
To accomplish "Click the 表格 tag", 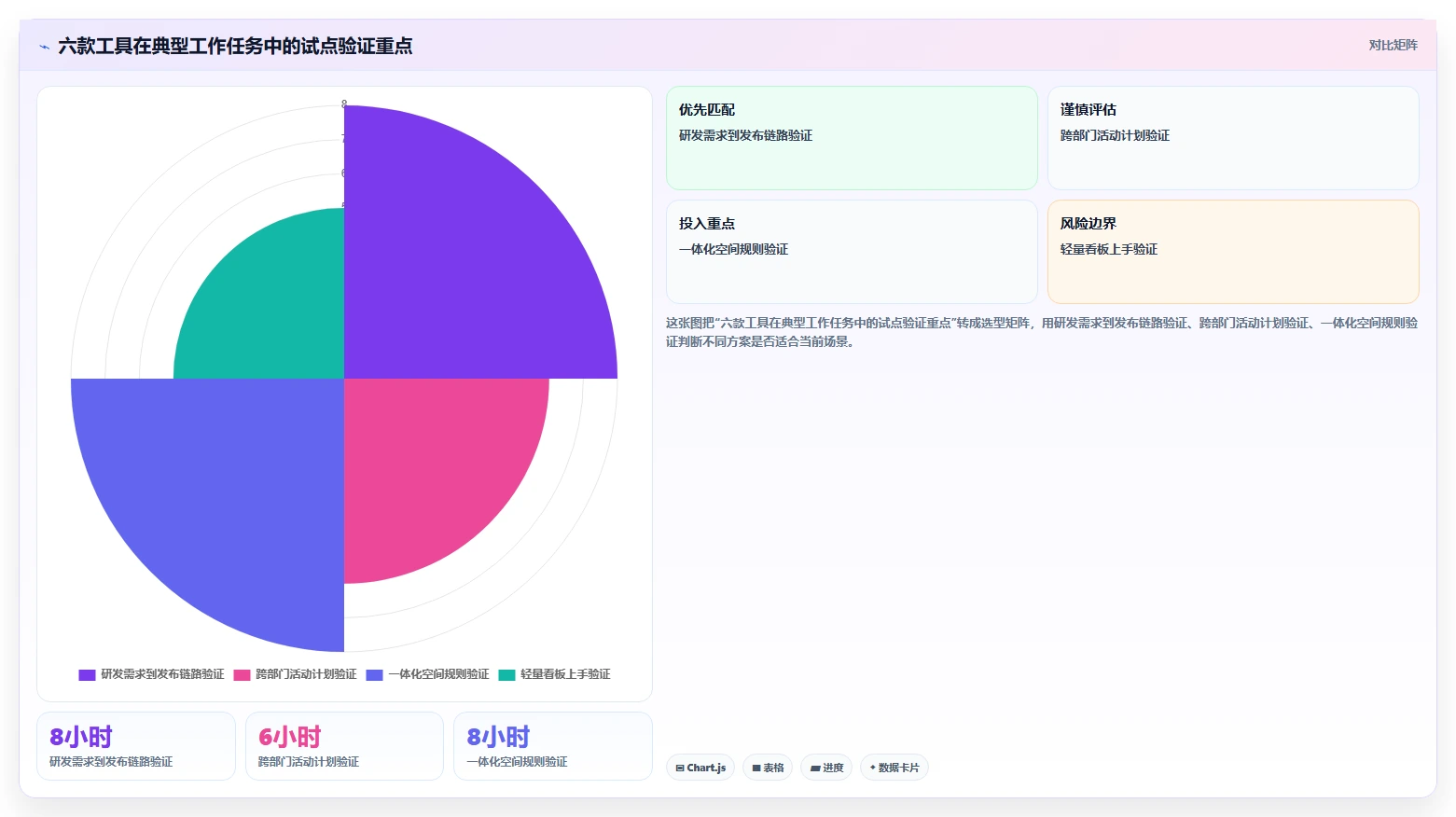I will [x=768, y=768].
